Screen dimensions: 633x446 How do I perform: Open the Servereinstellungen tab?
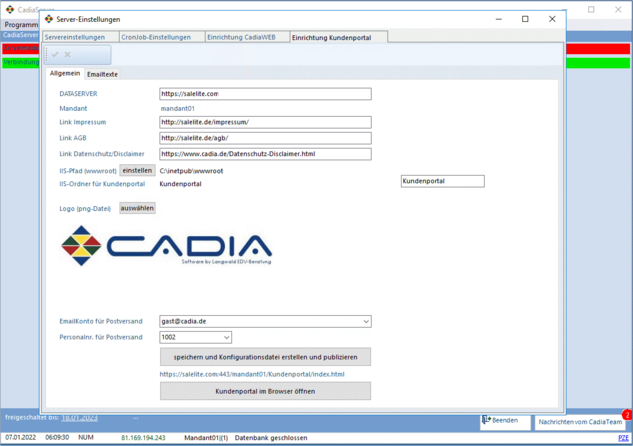pos(80,37)
